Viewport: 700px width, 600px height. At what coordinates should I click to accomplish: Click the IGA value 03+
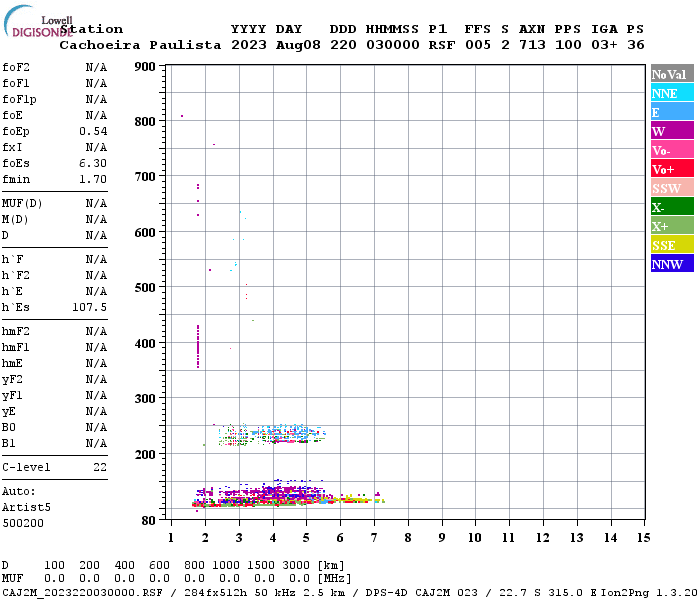pyautogui.click(x=604, y=45)
